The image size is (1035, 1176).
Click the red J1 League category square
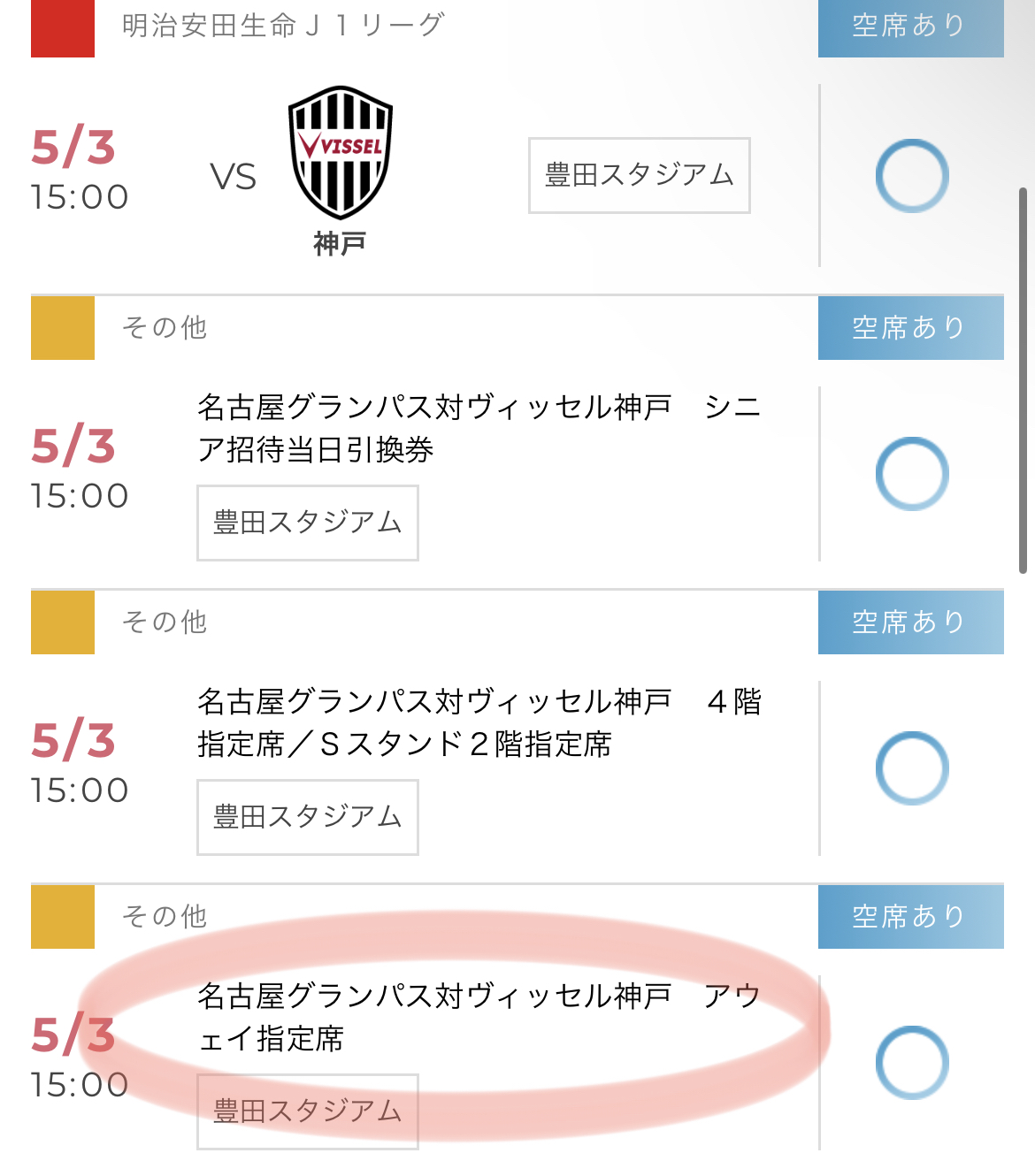point(63,28)
